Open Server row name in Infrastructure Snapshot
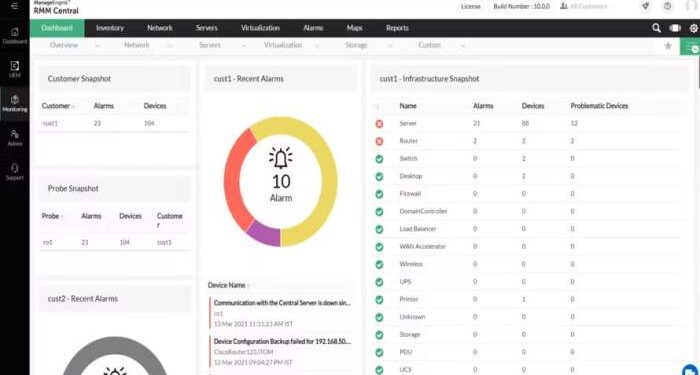 click(408, 123)
